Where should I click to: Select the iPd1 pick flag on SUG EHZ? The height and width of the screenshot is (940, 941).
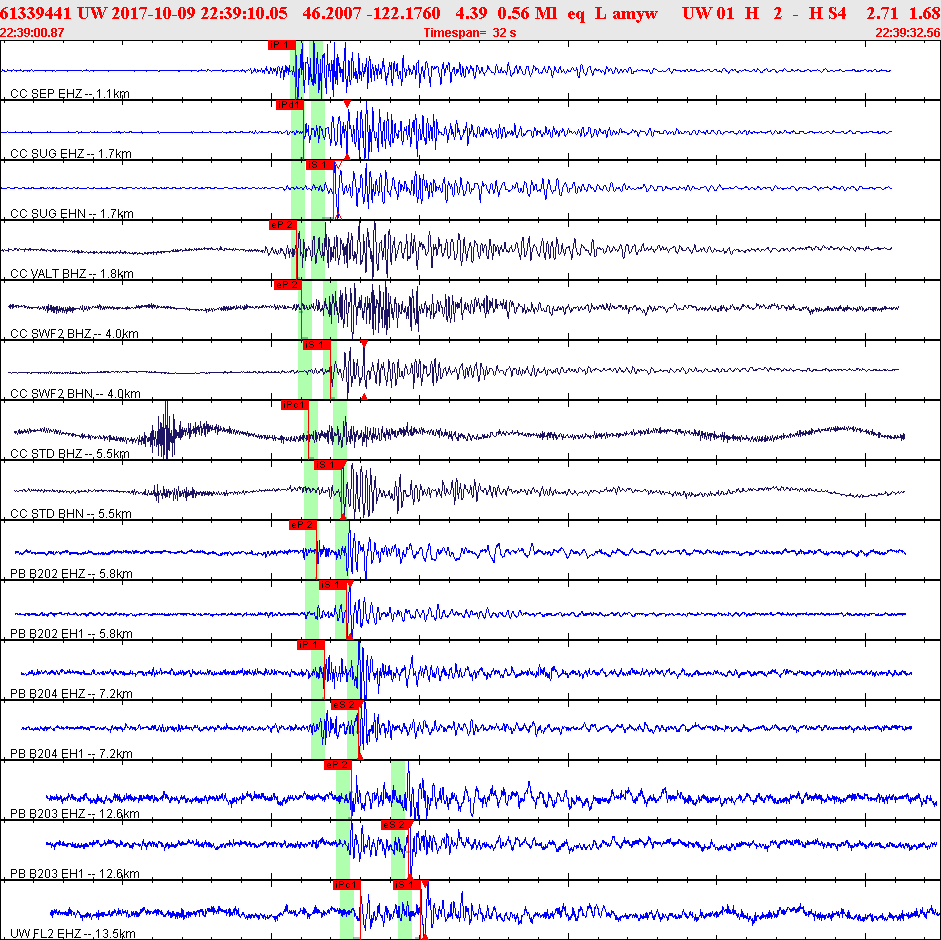tap(290, 105)
